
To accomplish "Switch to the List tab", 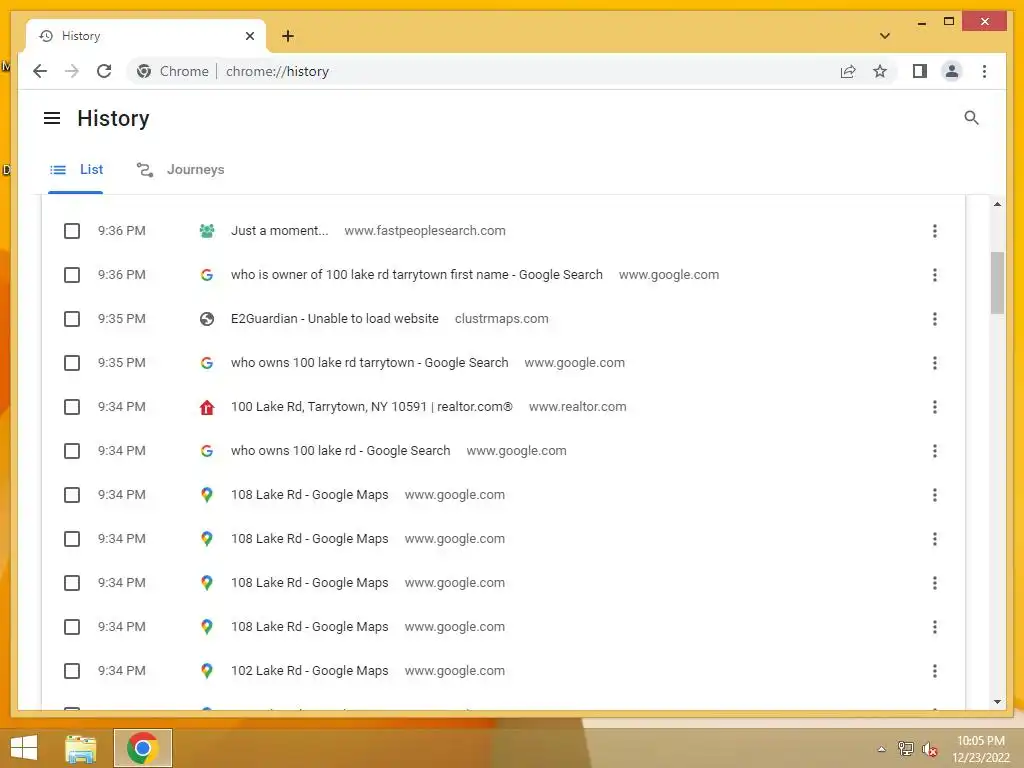I will point(76,170).
